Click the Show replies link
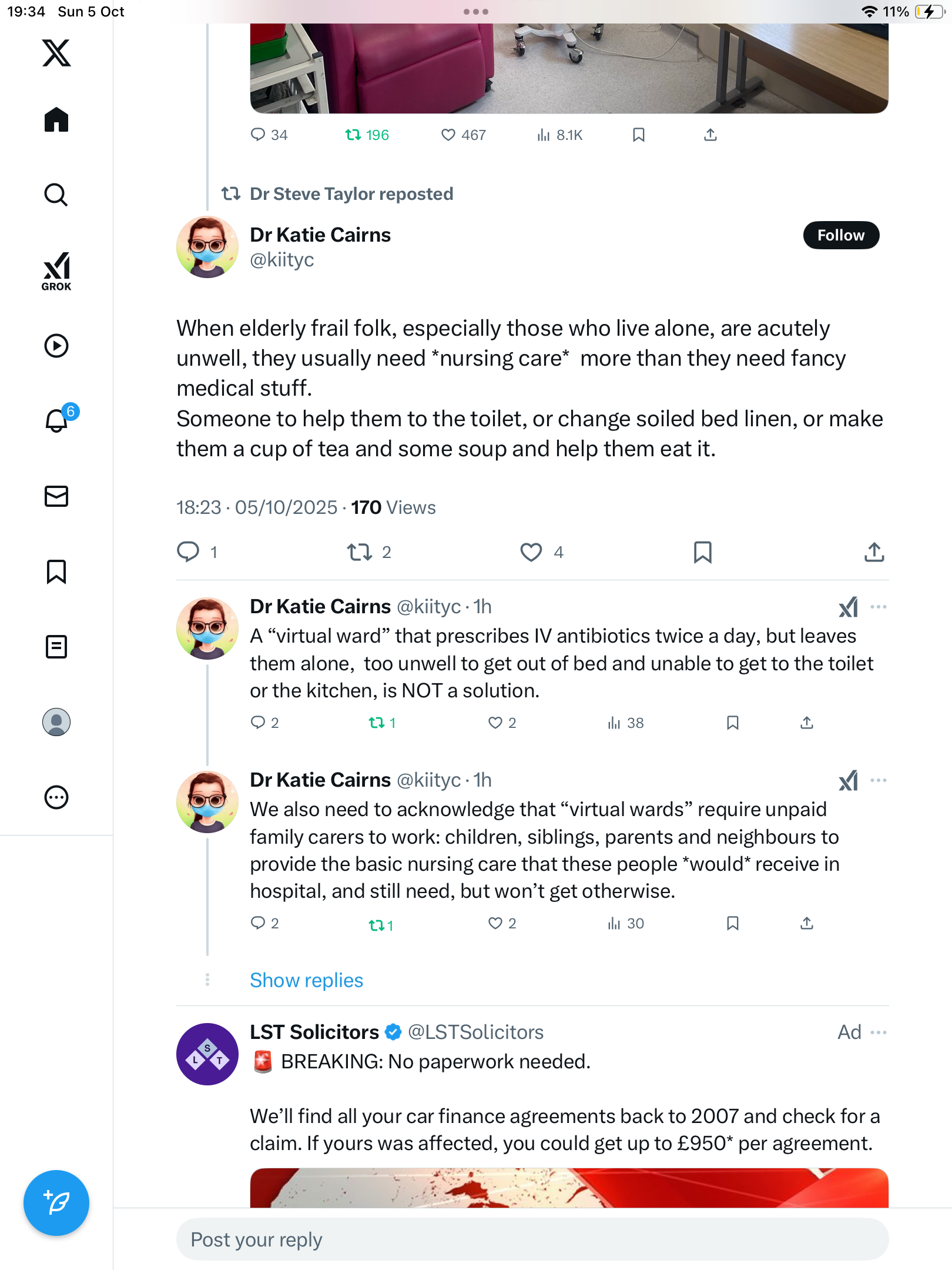952x1270 pixels. (x=306, y=980)
